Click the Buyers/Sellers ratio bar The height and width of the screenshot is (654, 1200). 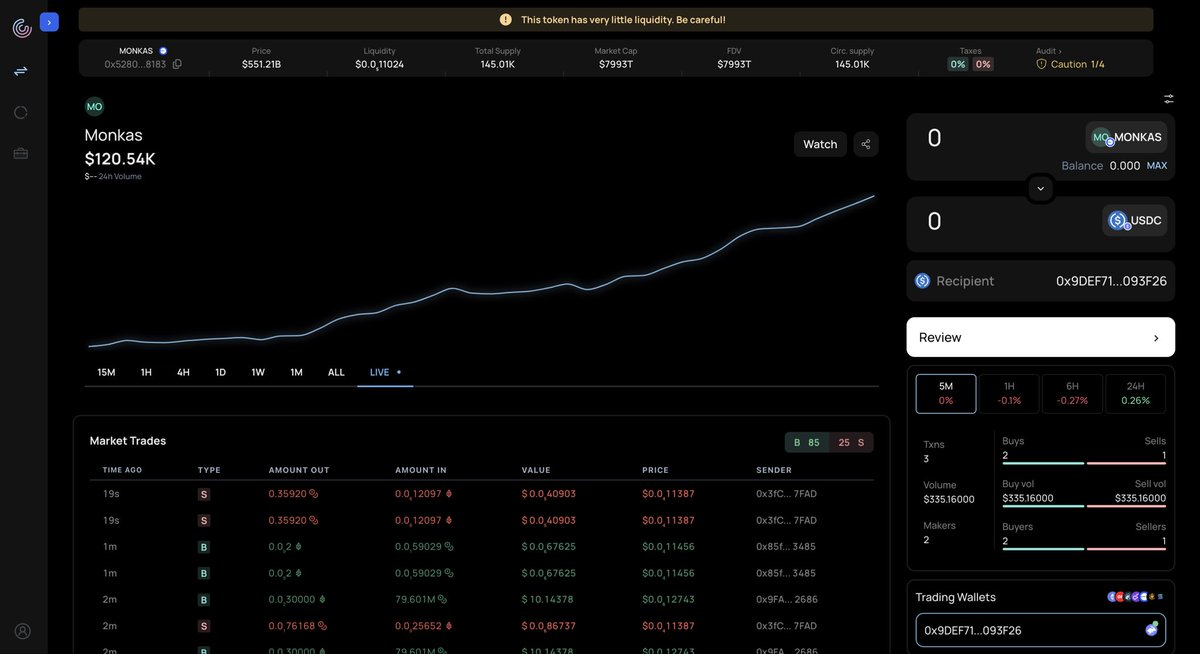coord(1084,549)
